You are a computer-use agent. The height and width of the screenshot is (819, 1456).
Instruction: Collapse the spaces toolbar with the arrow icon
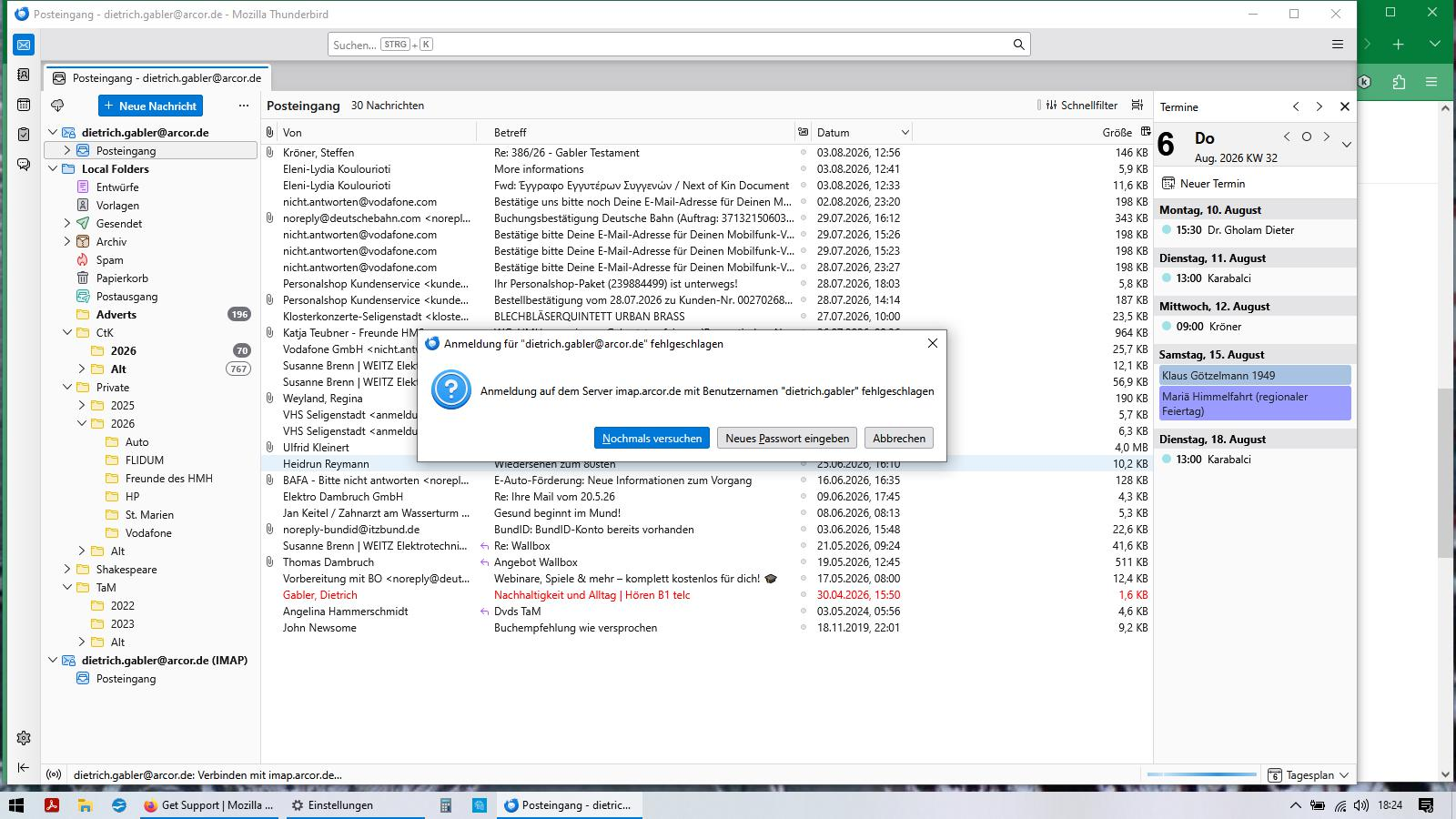[x=24, y=768]
